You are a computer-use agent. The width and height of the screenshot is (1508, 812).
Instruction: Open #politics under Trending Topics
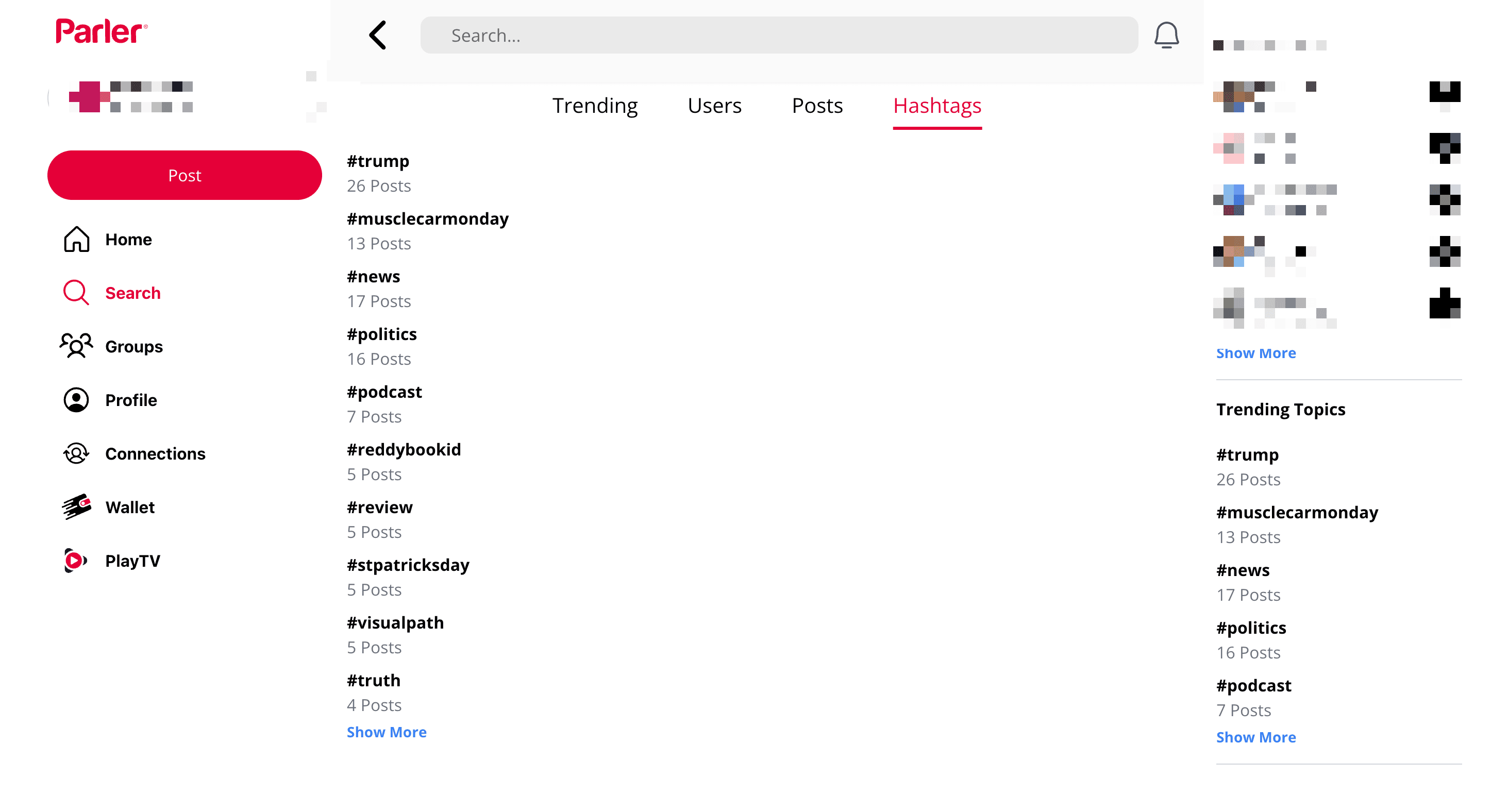point(1251,628)
